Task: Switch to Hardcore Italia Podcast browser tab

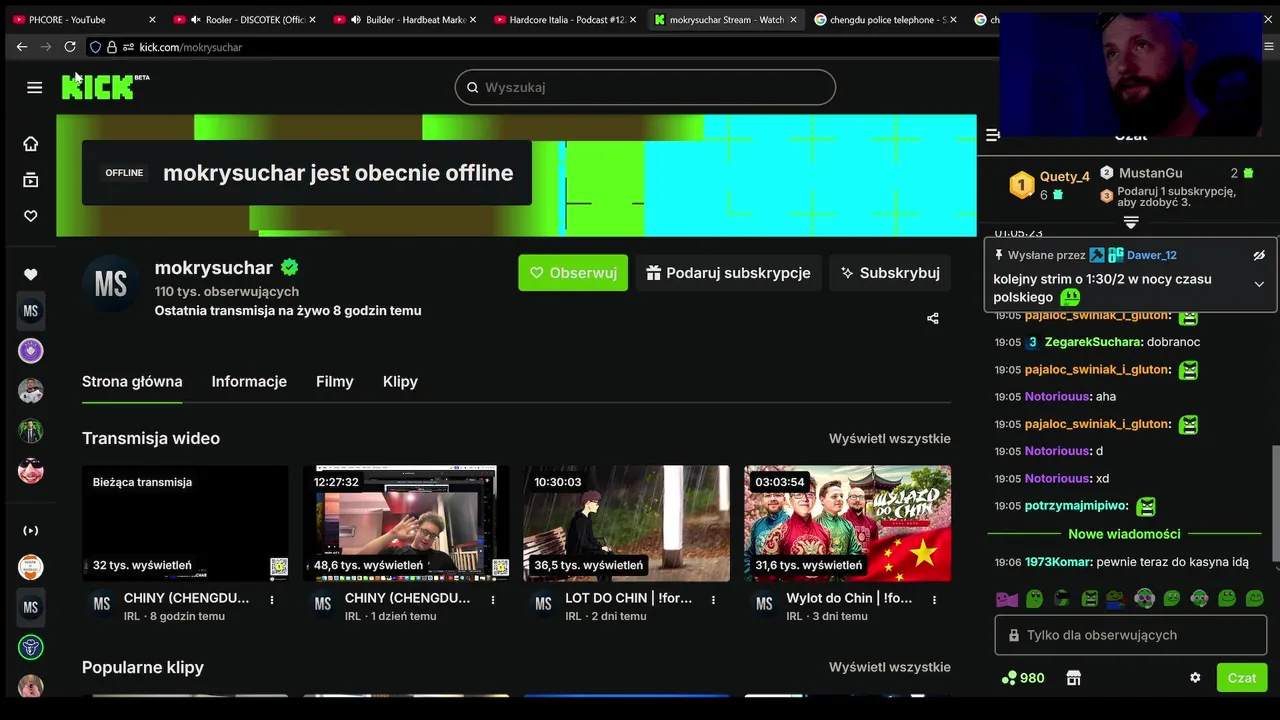Action: [x=565, y=19]
